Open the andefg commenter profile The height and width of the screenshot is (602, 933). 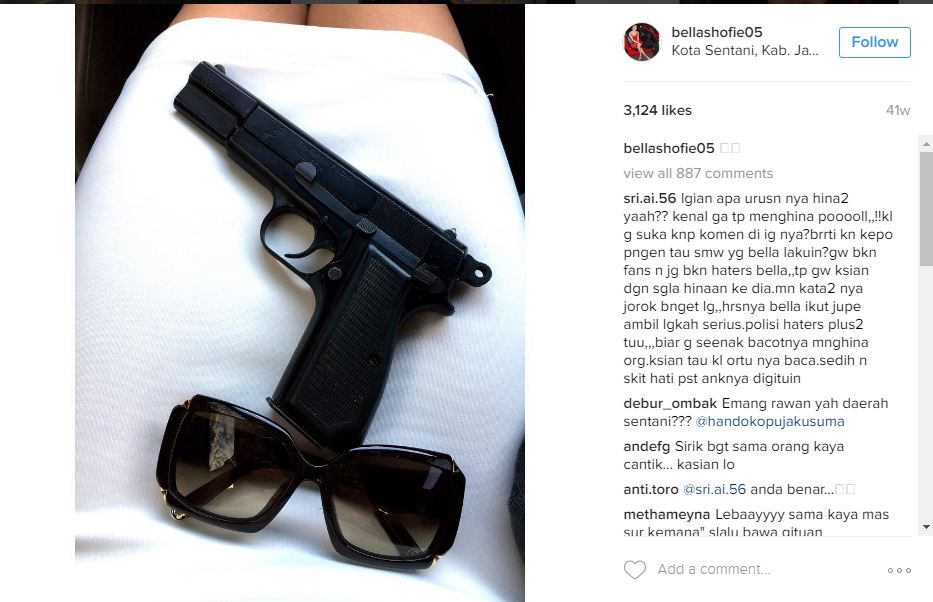pos(647,446)
